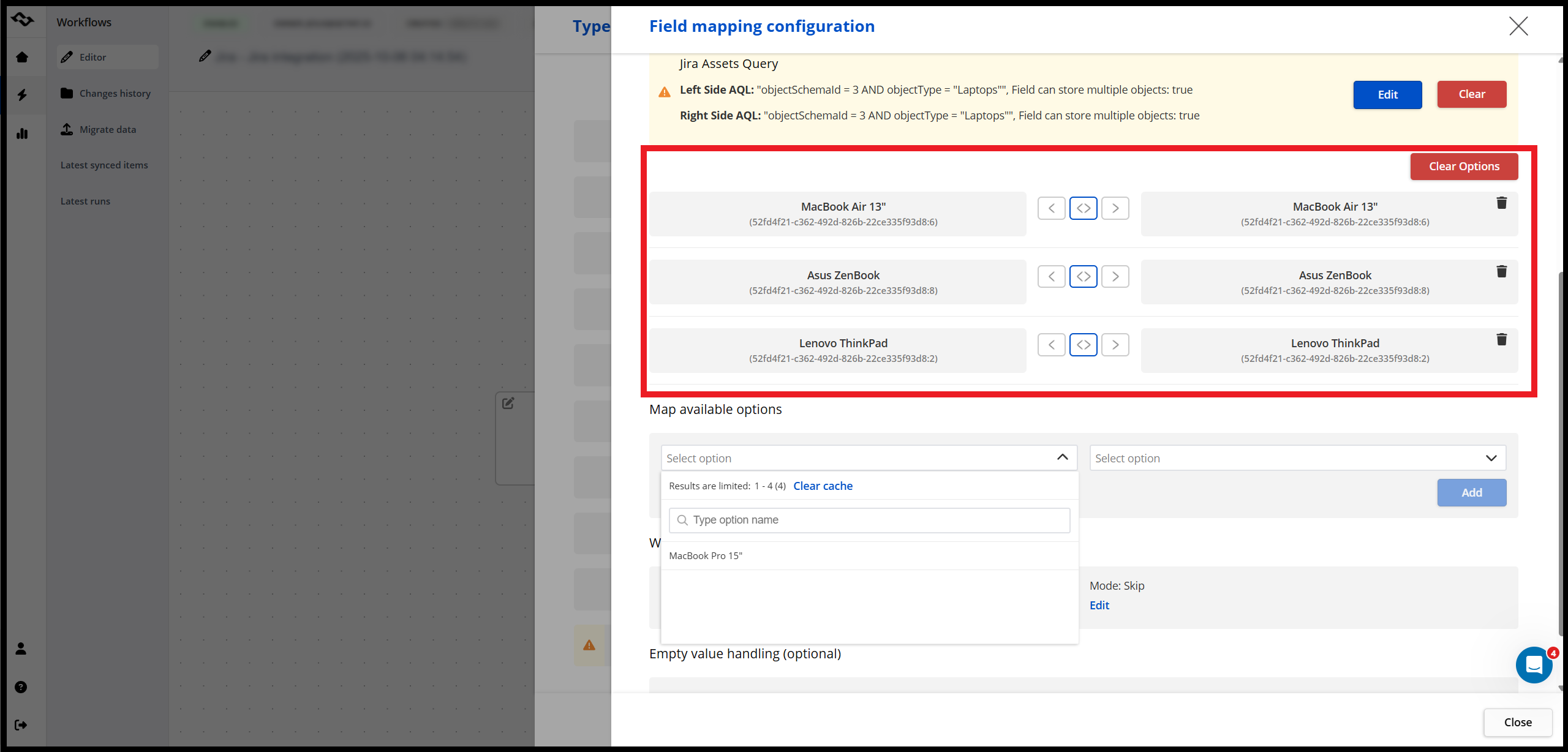Open the lightning bolt workflows icon
Image resolution: width=1568 pixels, height=752 pixels.
click(x=22, y=95)
